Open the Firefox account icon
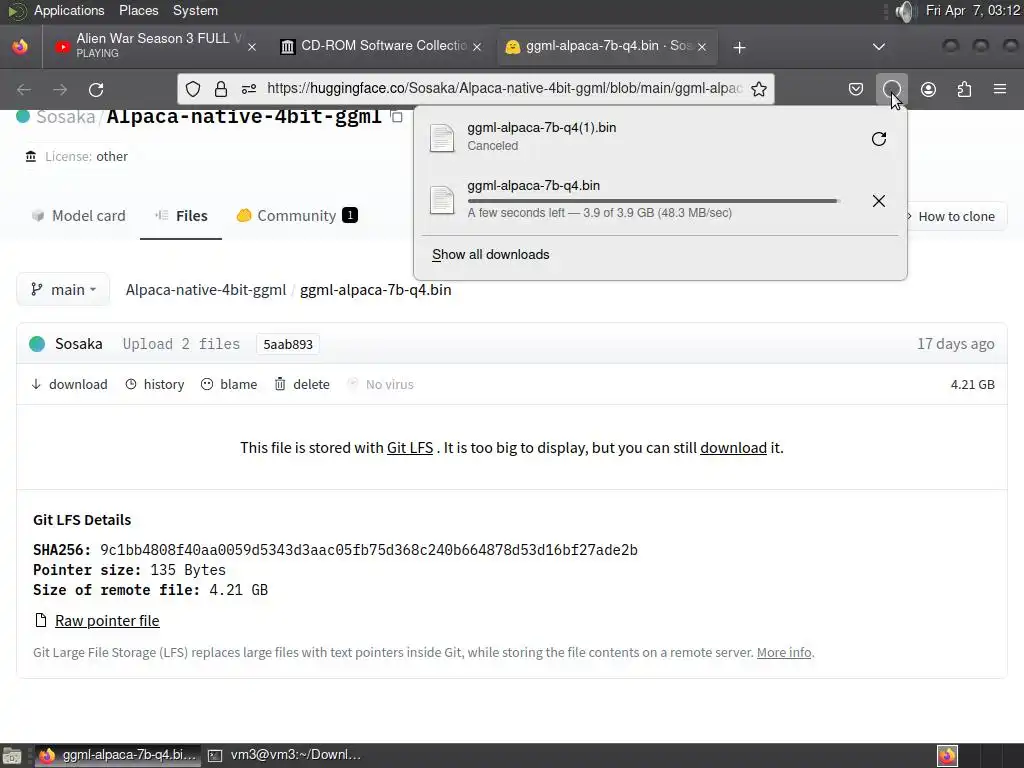Image resolution: width=1024 pixels, height=768 pixels. pos(928,89)
